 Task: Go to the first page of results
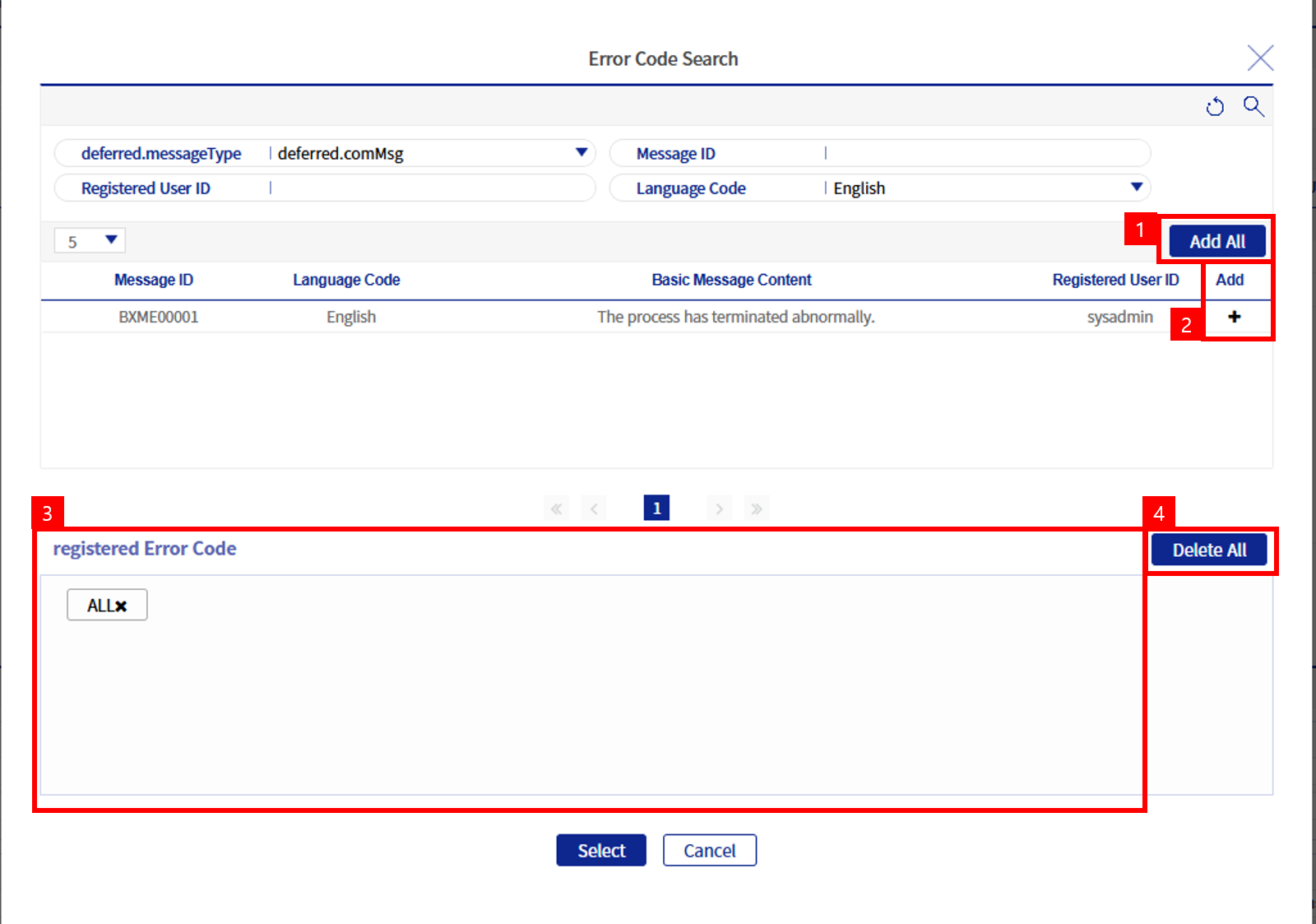(x=557, y=508)
